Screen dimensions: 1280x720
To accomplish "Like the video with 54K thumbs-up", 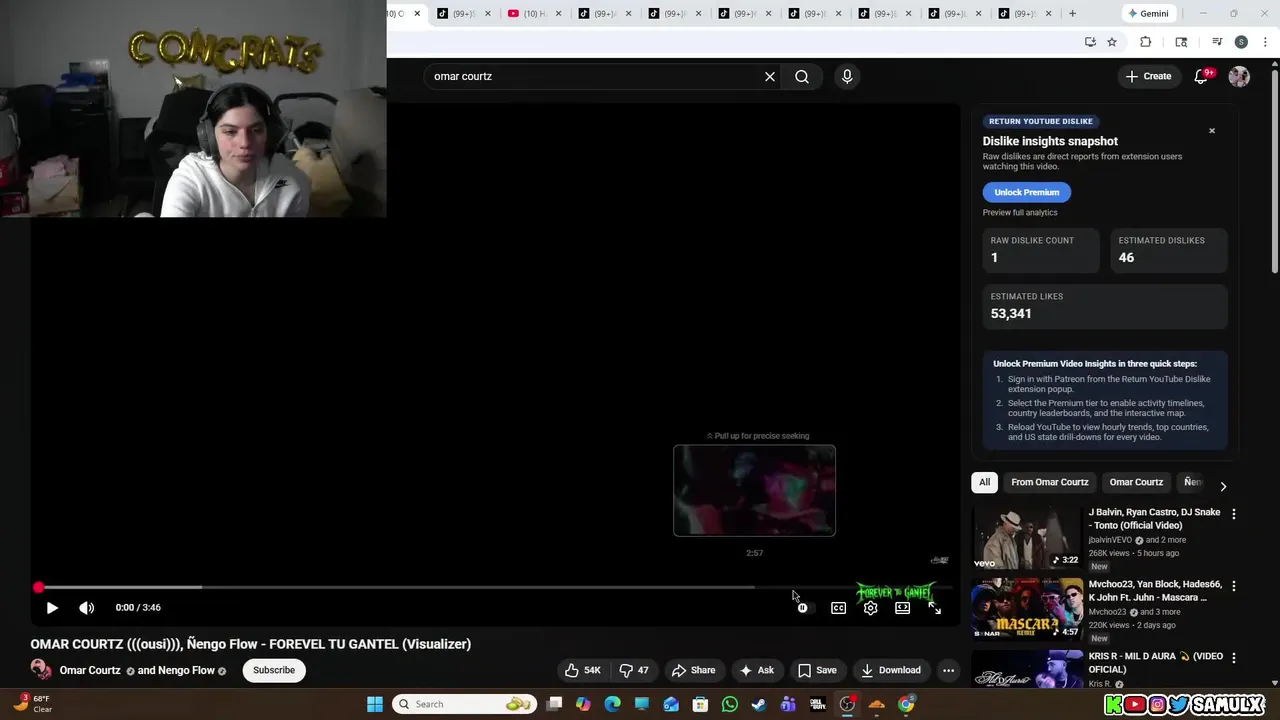I will pos(582,670).
